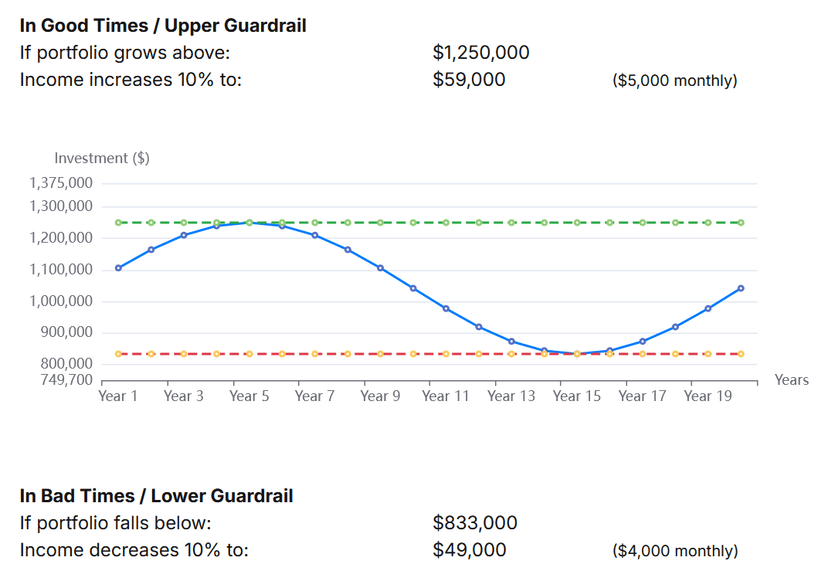Select the rightmost green dashed line marker
The image size is (828, 575).
click(741, 222)
